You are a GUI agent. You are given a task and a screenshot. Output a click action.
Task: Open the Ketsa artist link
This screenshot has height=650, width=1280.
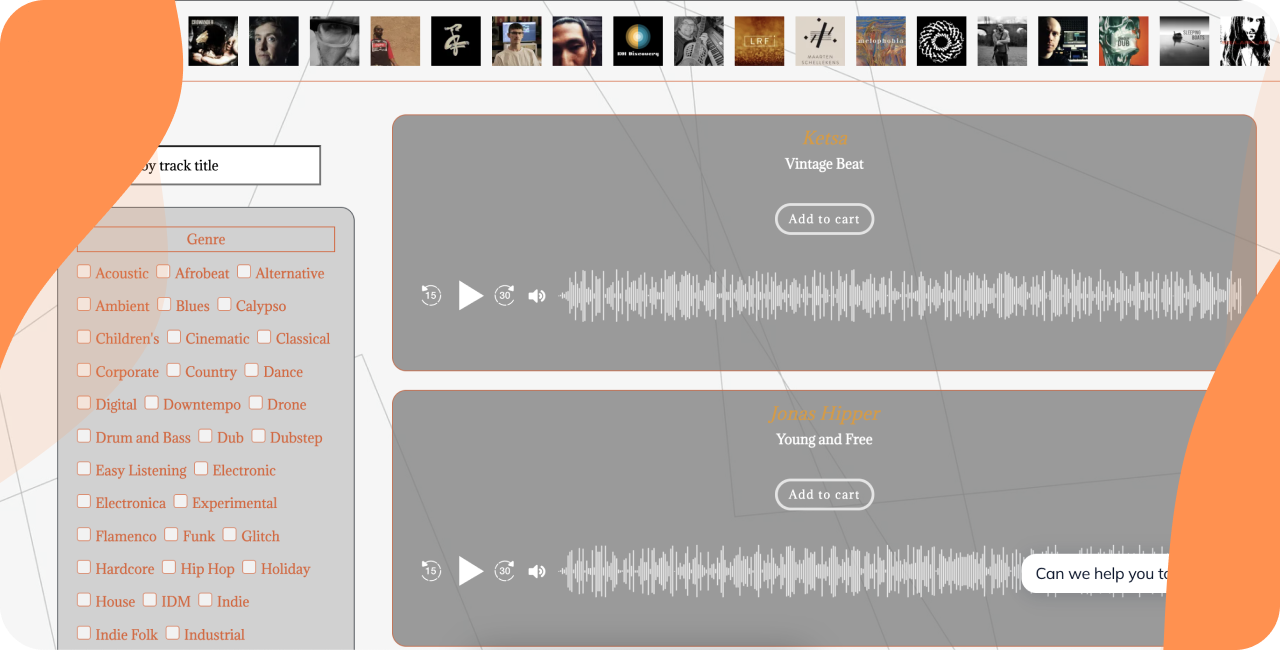coord(825,138)
